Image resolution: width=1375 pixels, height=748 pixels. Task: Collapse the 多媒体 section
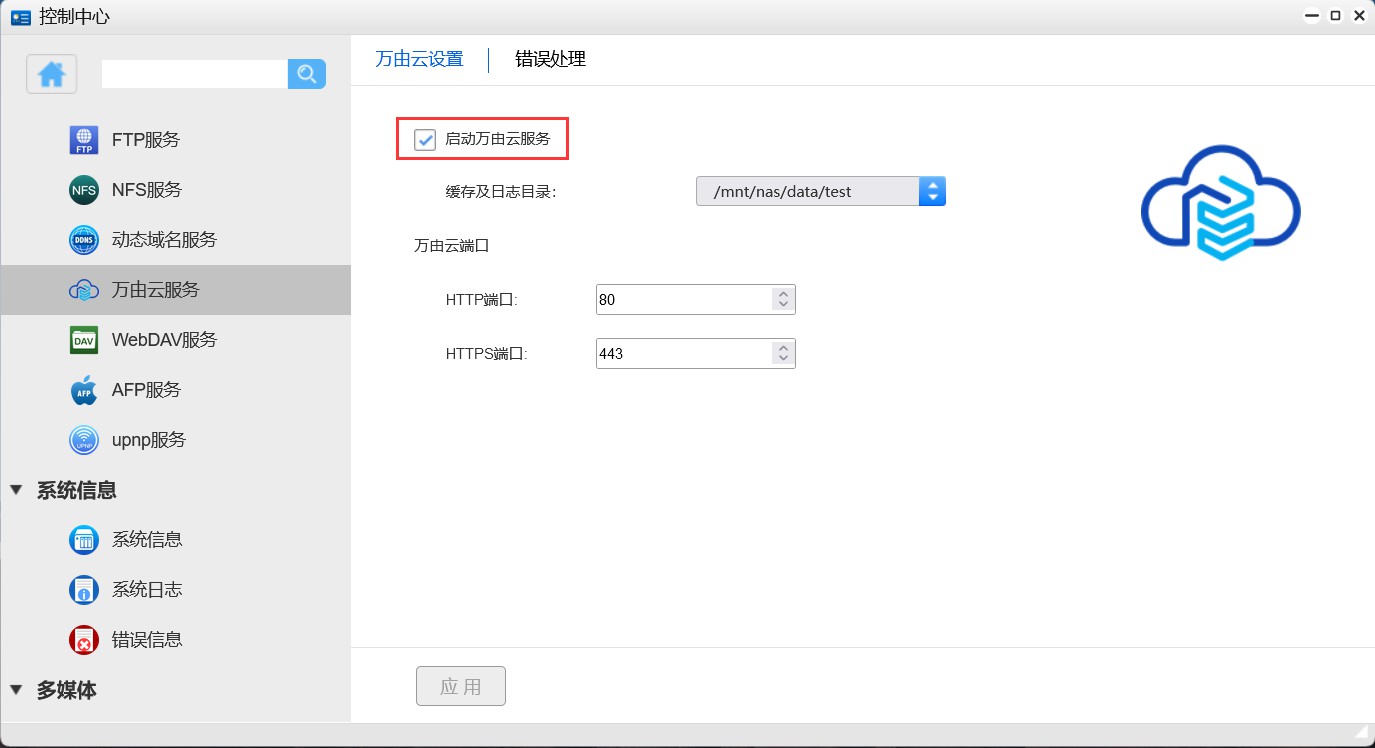pyautogui.click(x=16, y=690)
